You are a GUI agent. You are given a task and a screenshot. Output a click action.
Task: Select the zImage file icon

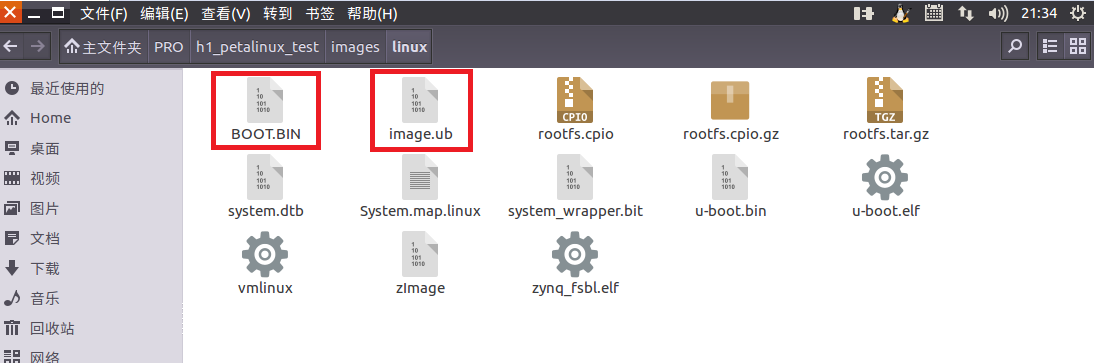click(420, 254)
